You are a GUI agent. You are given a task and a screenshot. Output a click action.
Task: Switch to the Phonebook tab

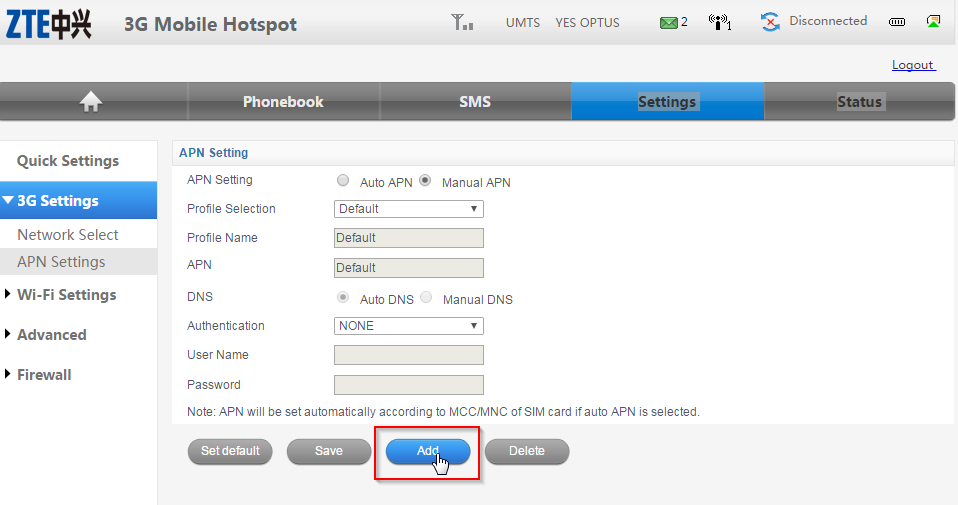pyautogui.click(x=283, y=102)
